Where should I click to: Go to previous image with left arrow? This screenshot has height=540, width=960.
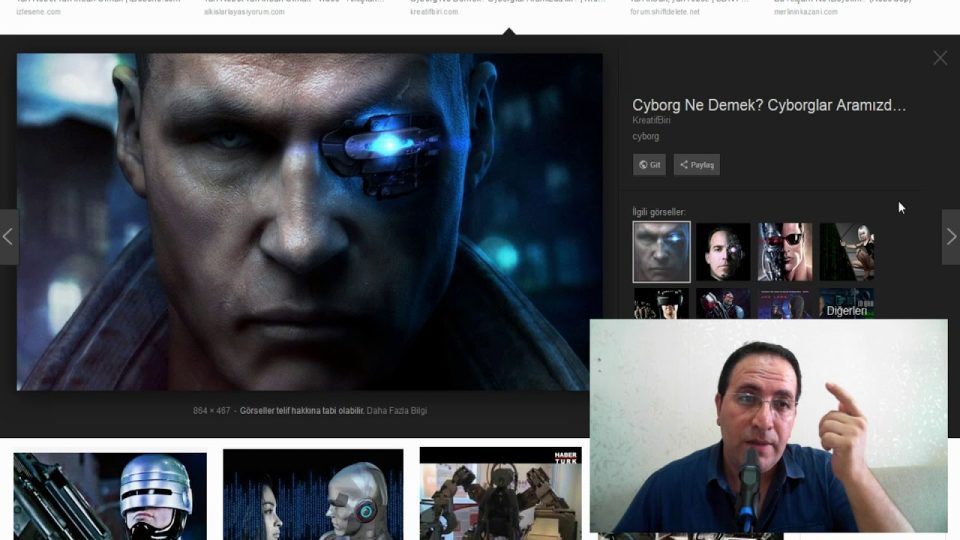pos(9,237)
